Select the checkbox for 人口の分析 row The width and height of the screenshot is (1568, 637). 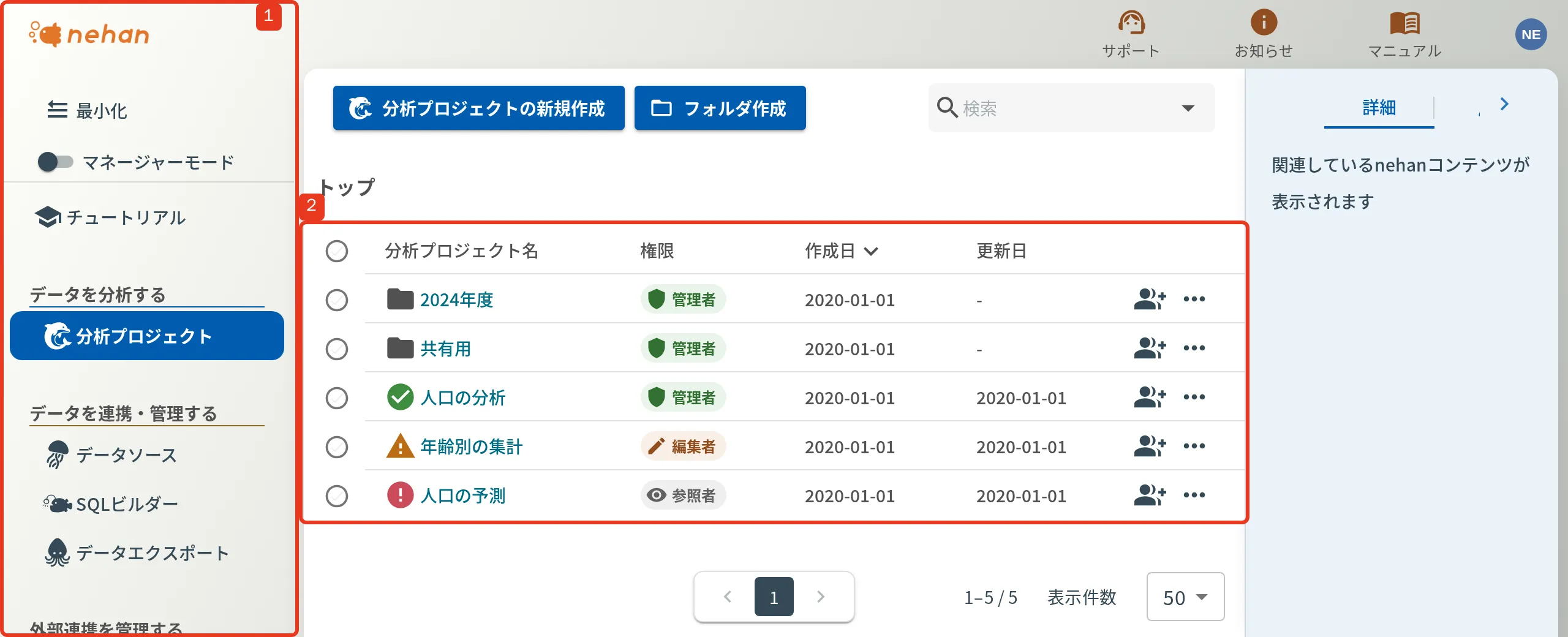[x=337, y=398]
